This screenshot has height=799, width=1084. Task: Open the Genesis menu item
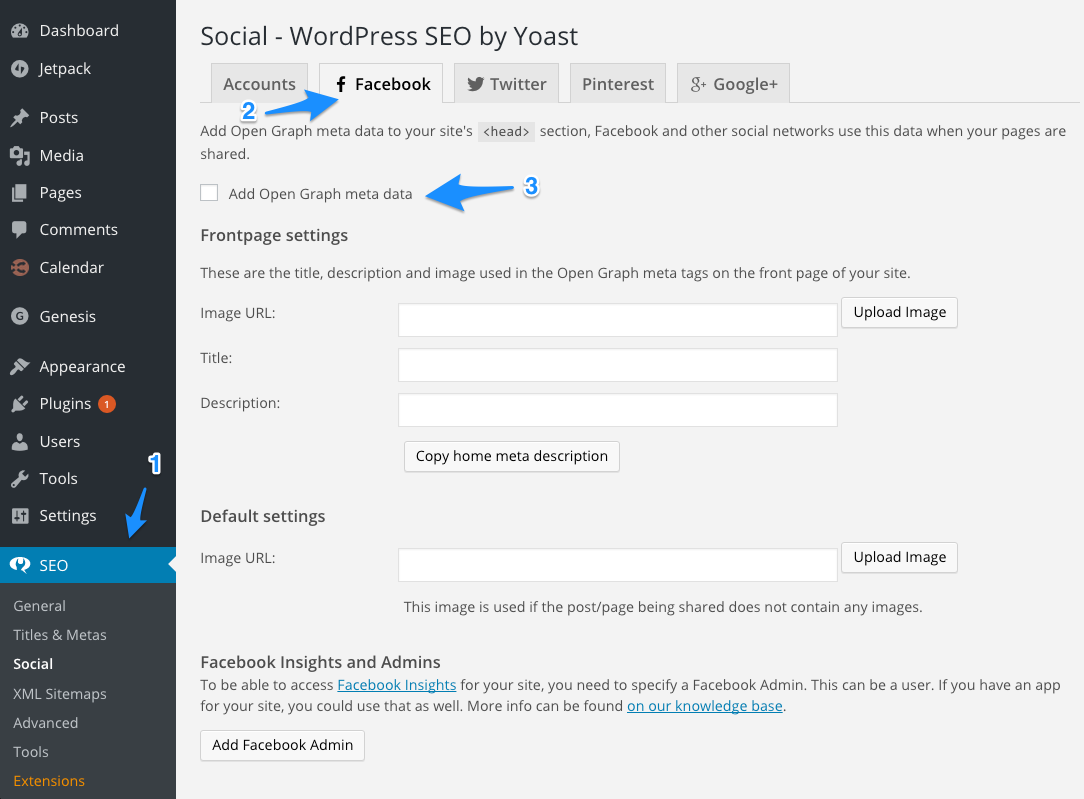[67, 317]
